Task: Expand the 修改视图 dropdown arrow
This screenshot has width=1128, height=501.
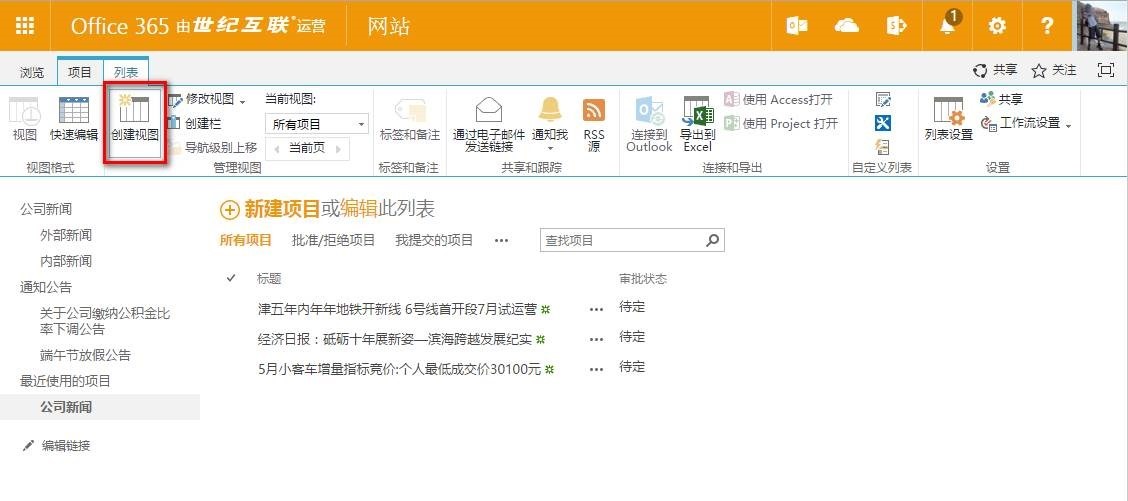Action: click(243, 101)
